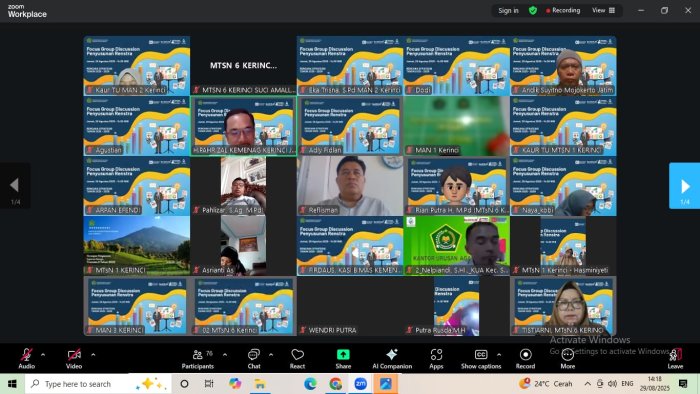Click the Recording indicator
This screenshot has width=700, height=394.
[x=563, y=10]
